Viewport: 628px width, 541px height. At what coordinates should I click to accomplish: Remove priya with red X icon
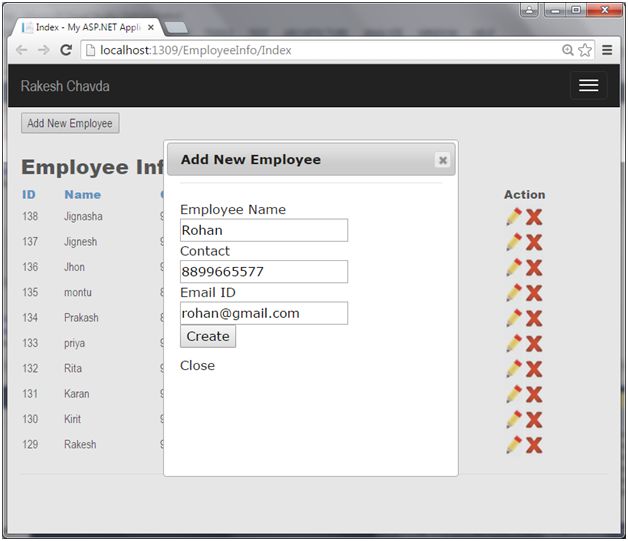coord(534,344)
